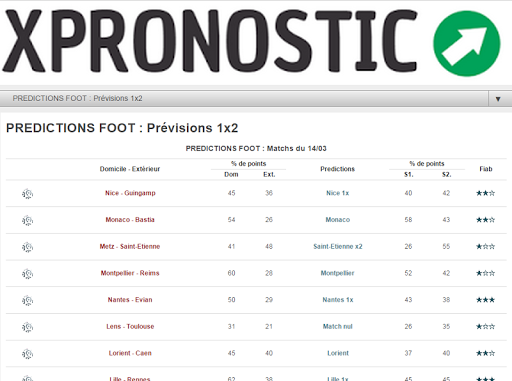This screenshot has width=512, height=381.
Task: Click the league icon beside Nice - Guingamp
Action: (x=27, y=194)
